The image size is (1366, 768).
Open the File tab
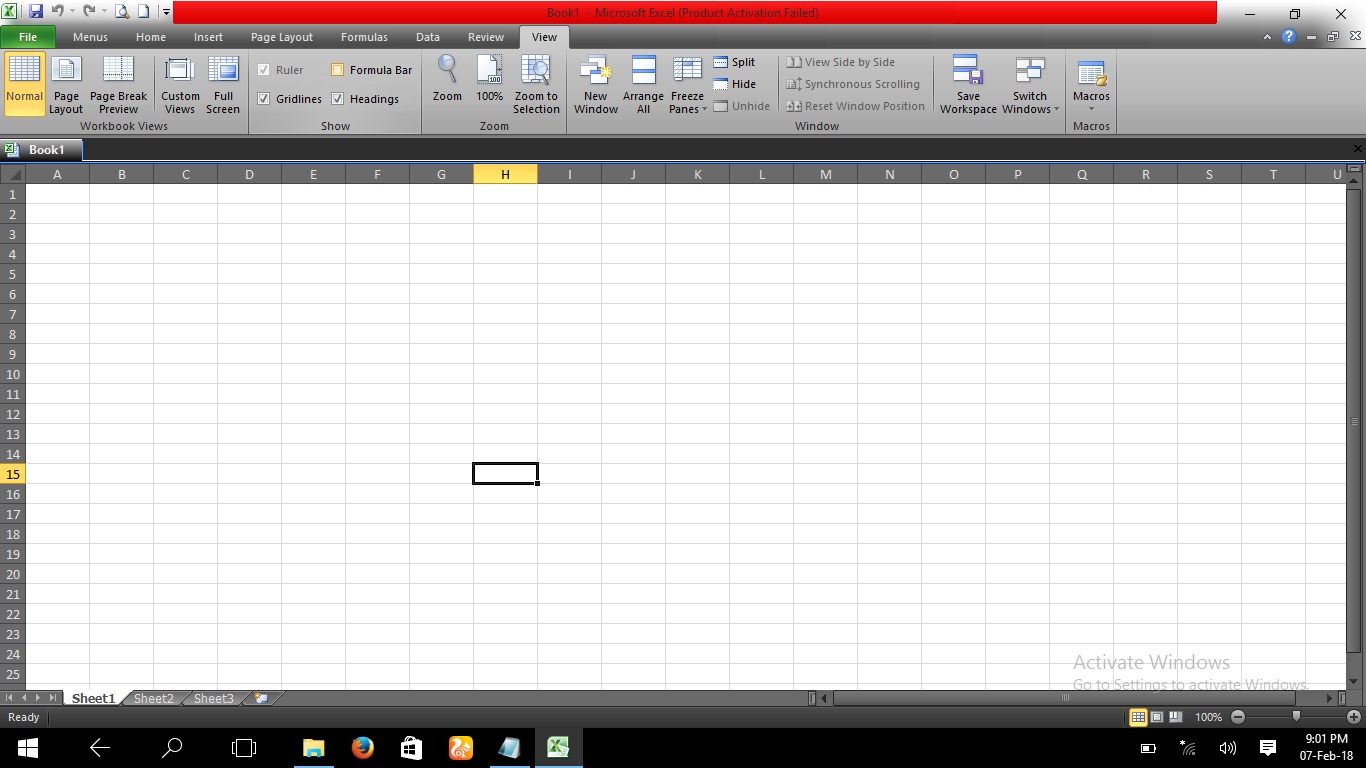[x=28, y=37]
